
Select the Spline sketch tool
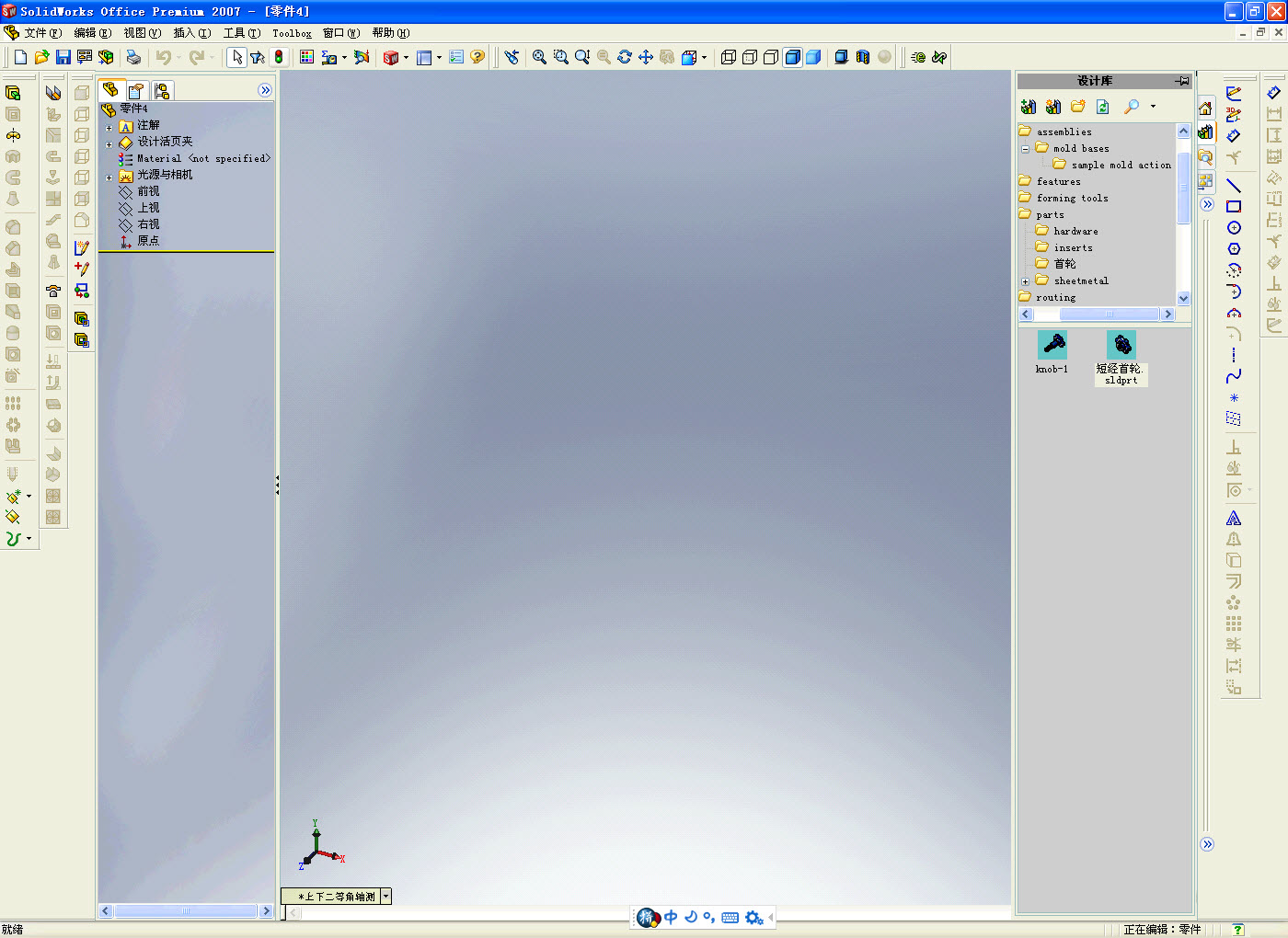point(1234,376)
